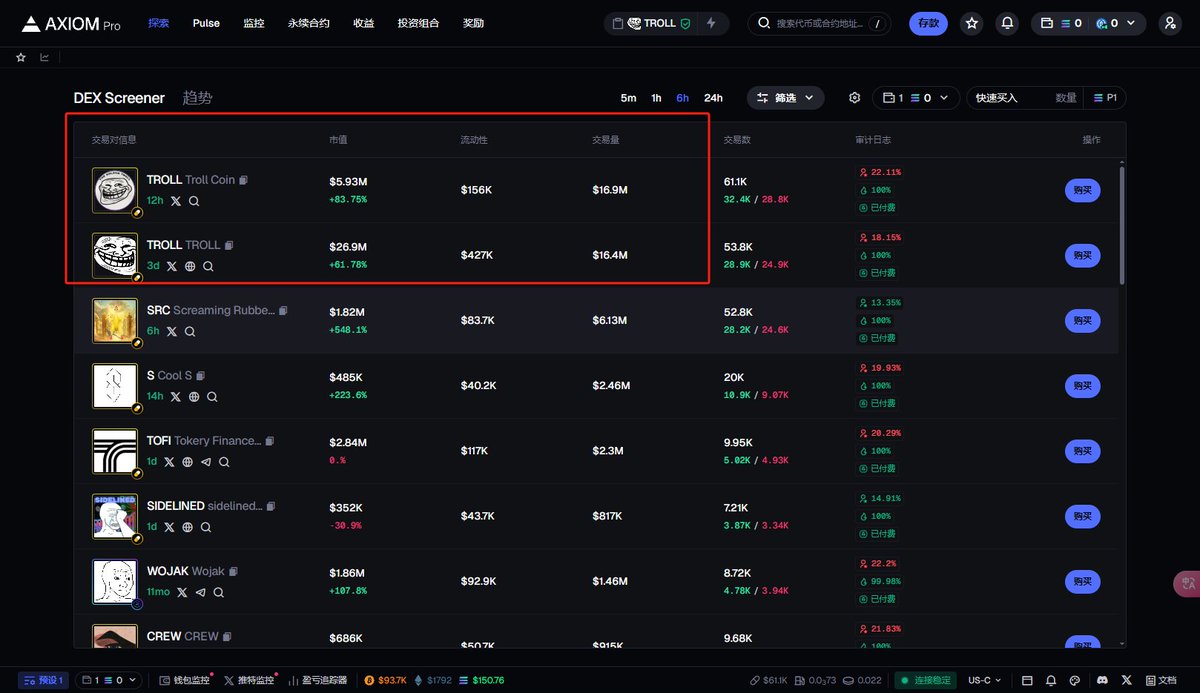
Task: Expand the 筛选 filter dropdown
Action: (786, 98)
